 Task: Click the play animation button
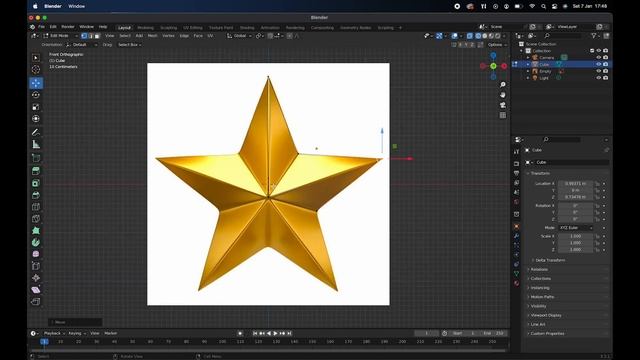[276, 333]
